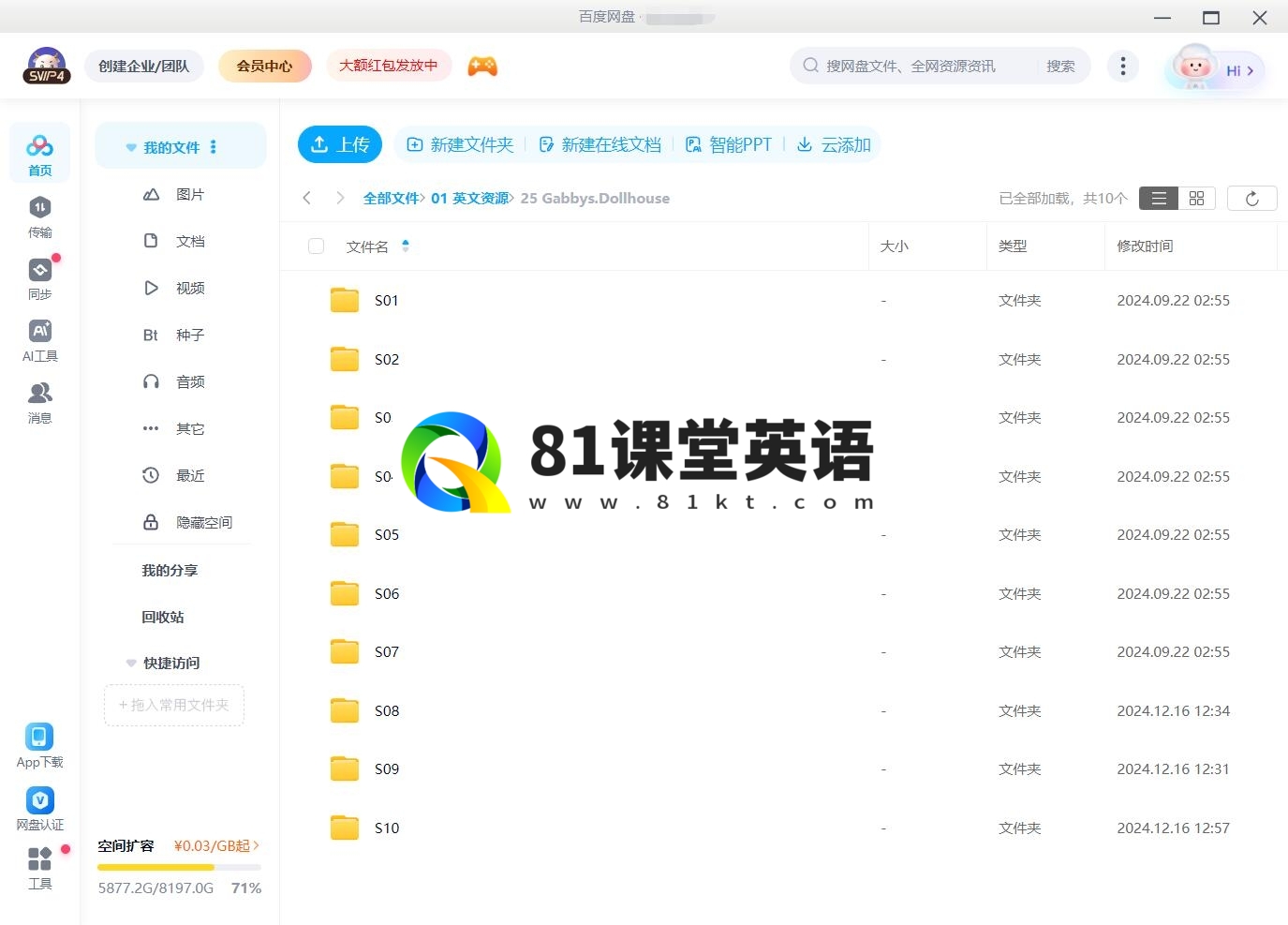Viewport: 1288px width, 925px height.
Task: Open the 消息 messages section
Action: coord(39,402)
